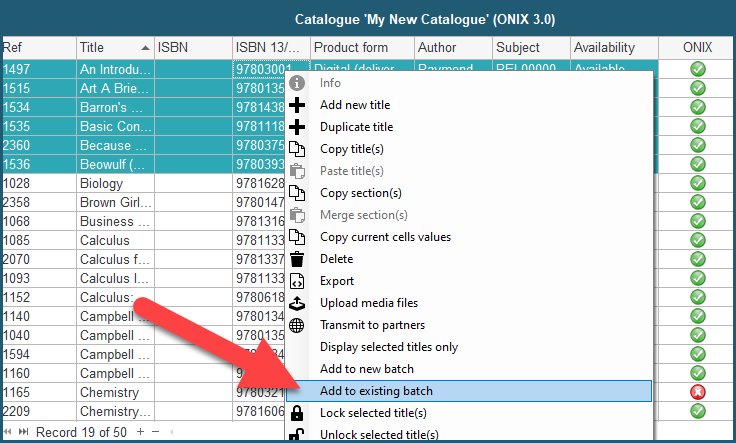Viewport: 736px width, 443px height.
Task: Sort by Title column header
Action: (x=115, y=47)
